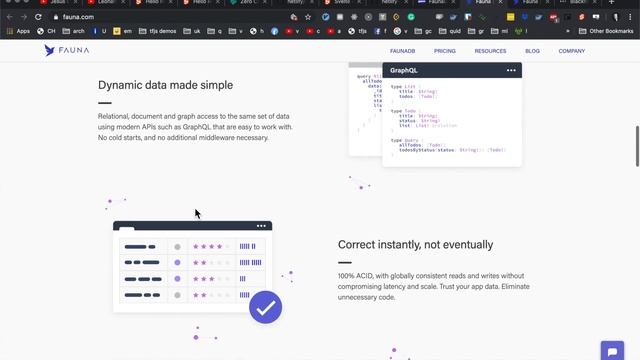
Task: Open the chat widget button
Action: (x=612, y=351)
